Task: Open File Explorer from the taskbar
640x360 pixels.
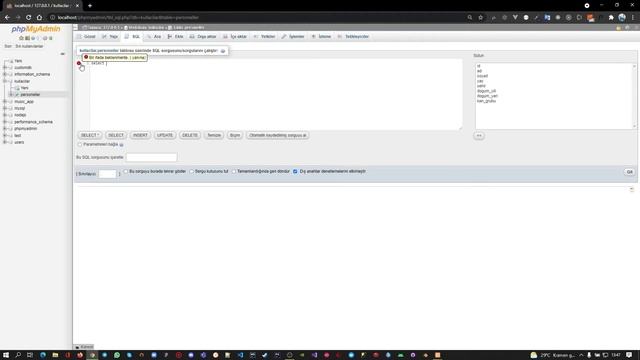Action: tap(55, 355)
